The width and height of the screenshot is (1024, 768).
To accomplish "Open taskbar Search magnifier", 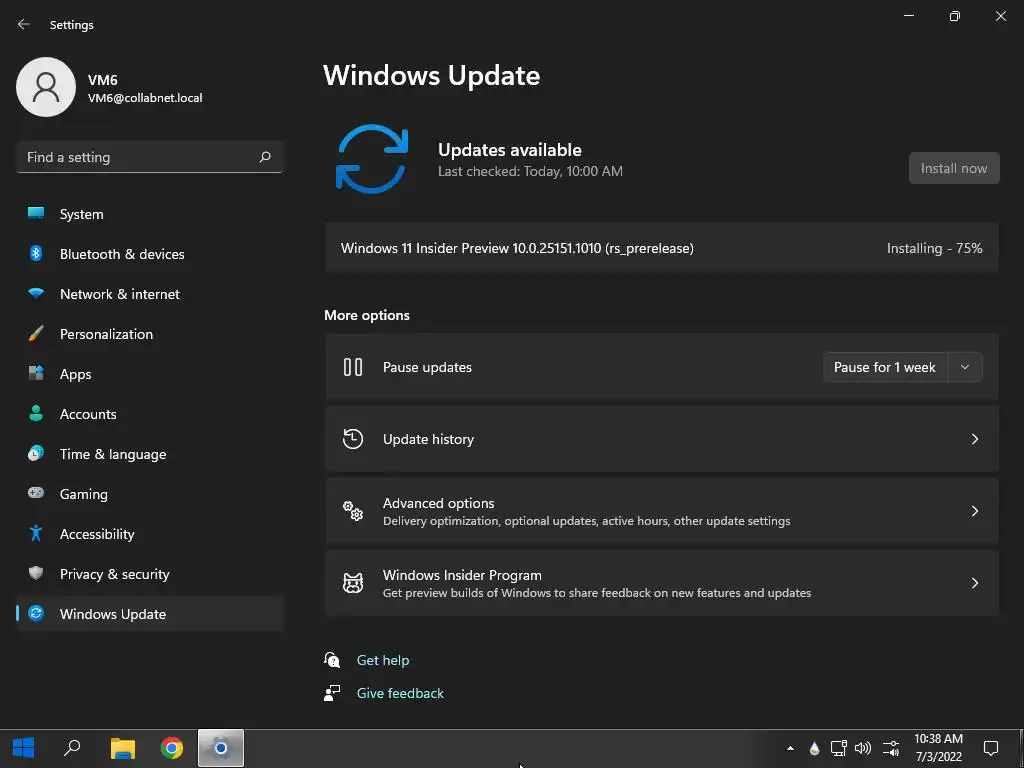I will [x=72, y=748].
